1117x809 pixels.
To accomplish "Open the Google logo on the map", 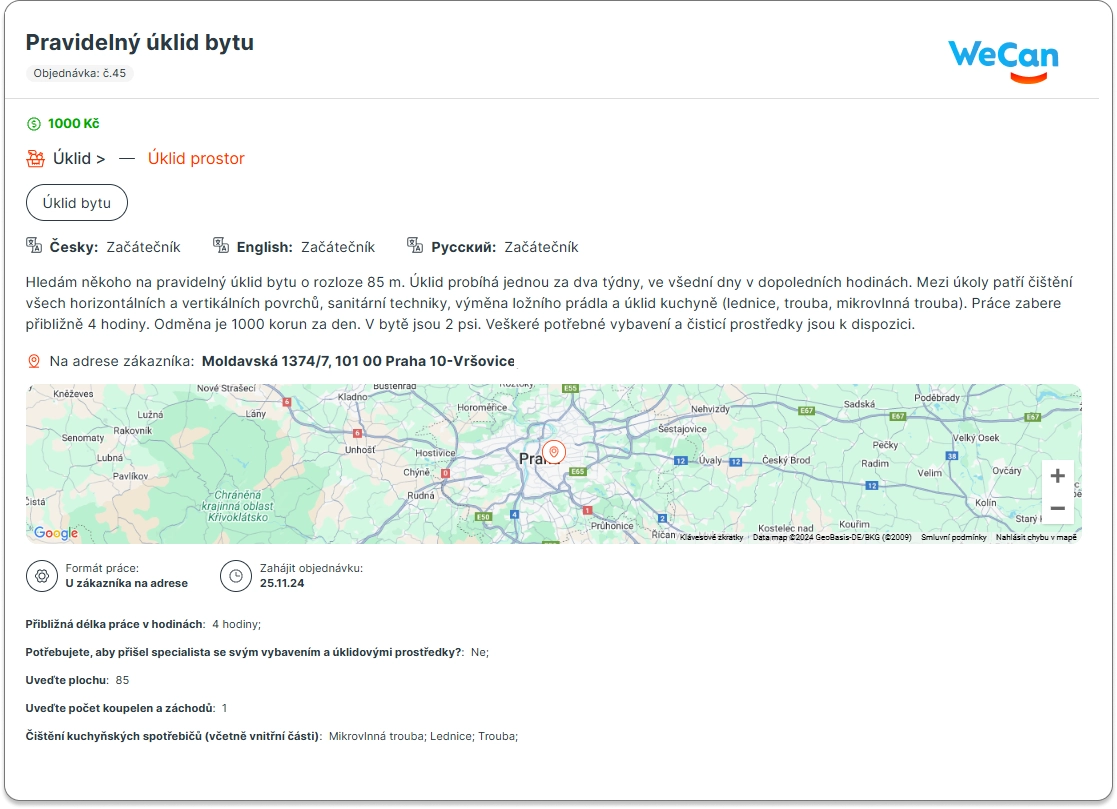I will [55, 533].
